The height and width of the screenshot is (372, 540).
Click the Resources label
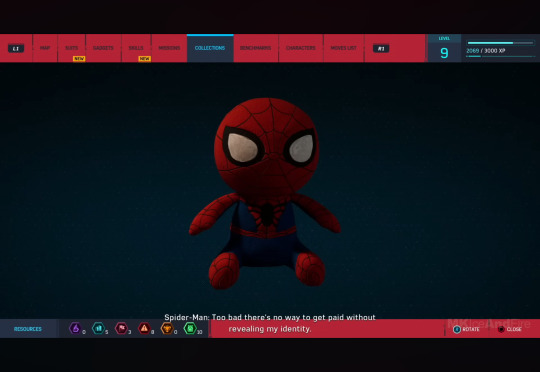click(x=28, y=329)
